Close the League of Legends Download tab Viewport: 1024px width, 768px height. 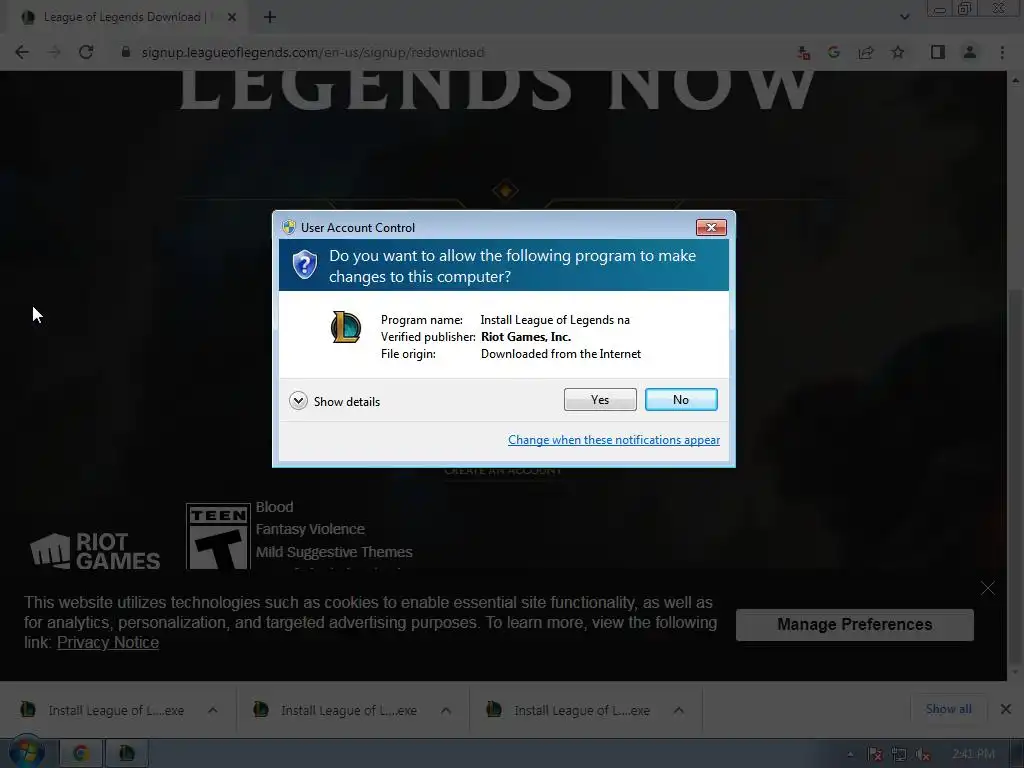click(x=232, y=17)
